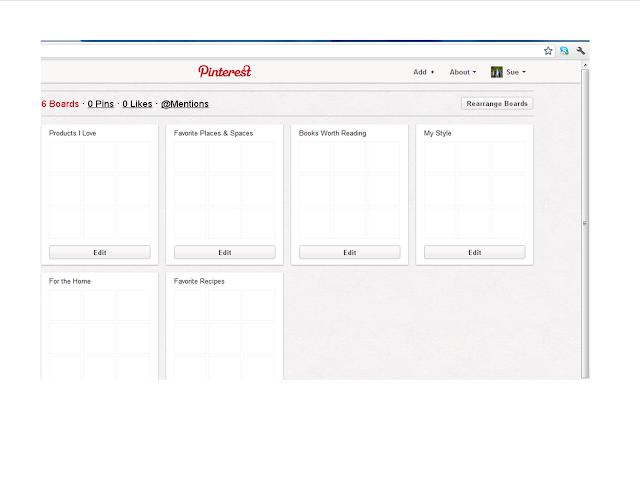Click Sue's profile avatar thumbnail
The width and height of the screenshot is (640, 494).
click(x=496, y=72)
